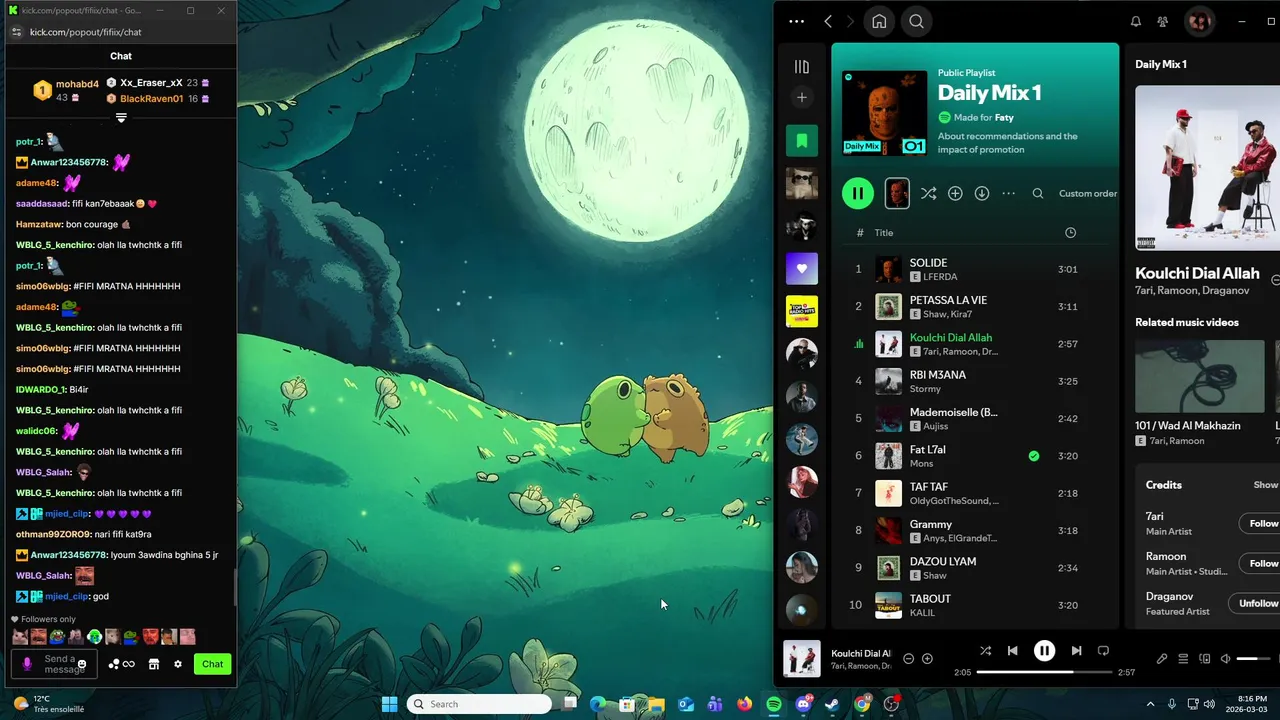Screen dimensions: 1280x720
Task: Sort by Title column header
Action: pos(884,232)
